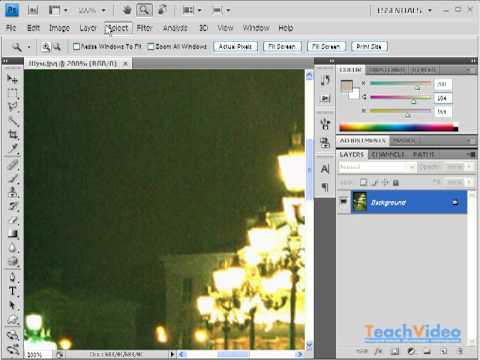Viewport: 480px width, 360px height.
Task: Switch to the Channels tab
Action: 388,155
